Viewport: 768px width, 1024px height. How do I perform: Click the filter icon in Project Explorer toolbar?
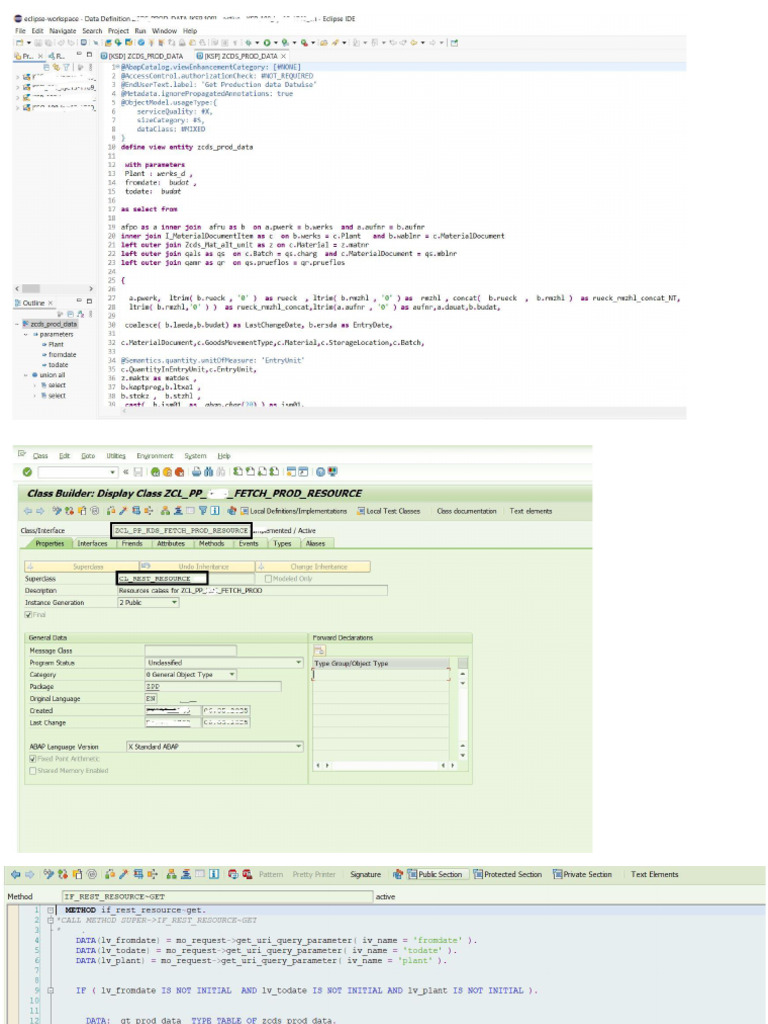[66, 67]
